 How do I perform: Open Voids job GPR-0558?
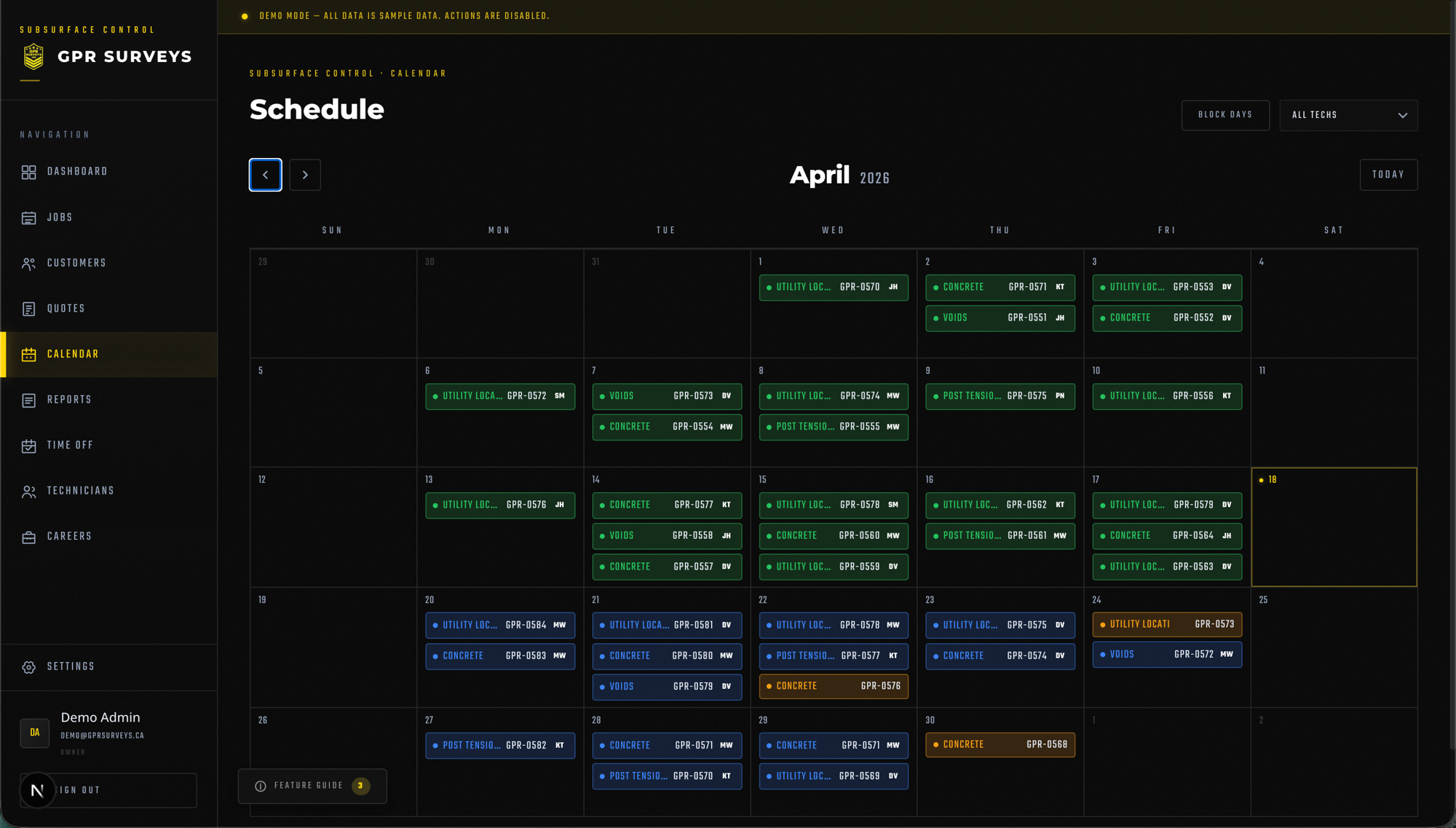(667, 536)
